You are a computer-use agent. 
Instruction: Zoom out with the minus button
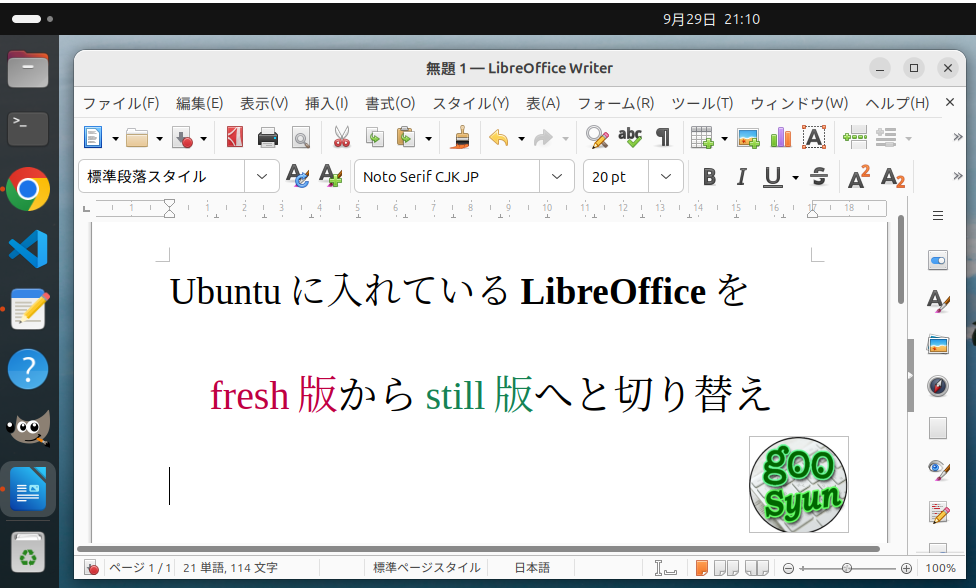788,568
